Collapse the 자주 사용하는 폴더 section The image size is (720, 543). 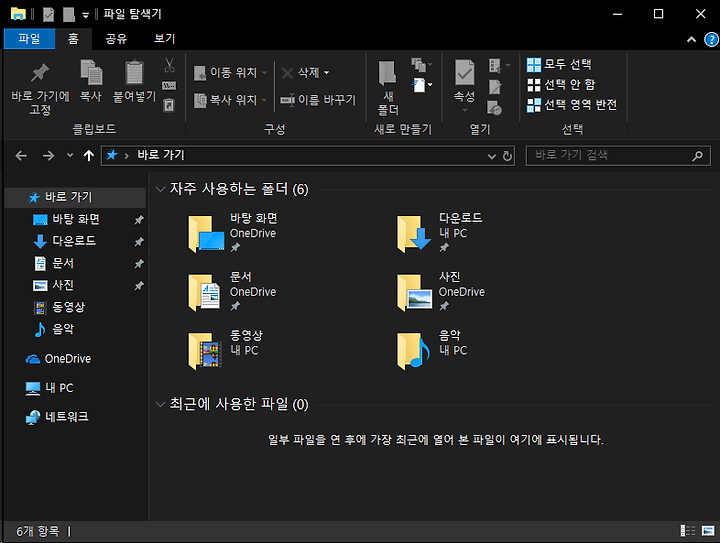(x=160, y=189)
